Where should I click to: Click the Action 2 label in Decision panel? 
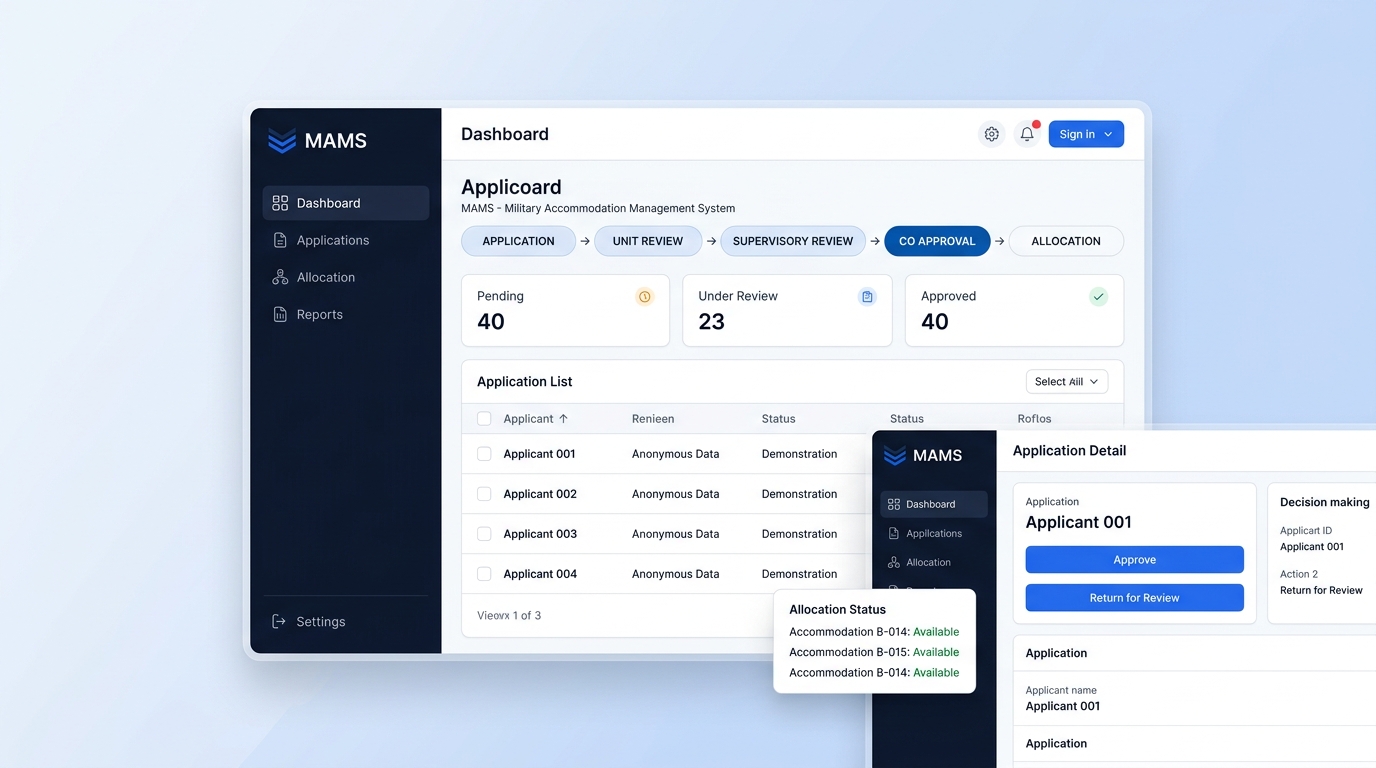[x=1299, y=574]
